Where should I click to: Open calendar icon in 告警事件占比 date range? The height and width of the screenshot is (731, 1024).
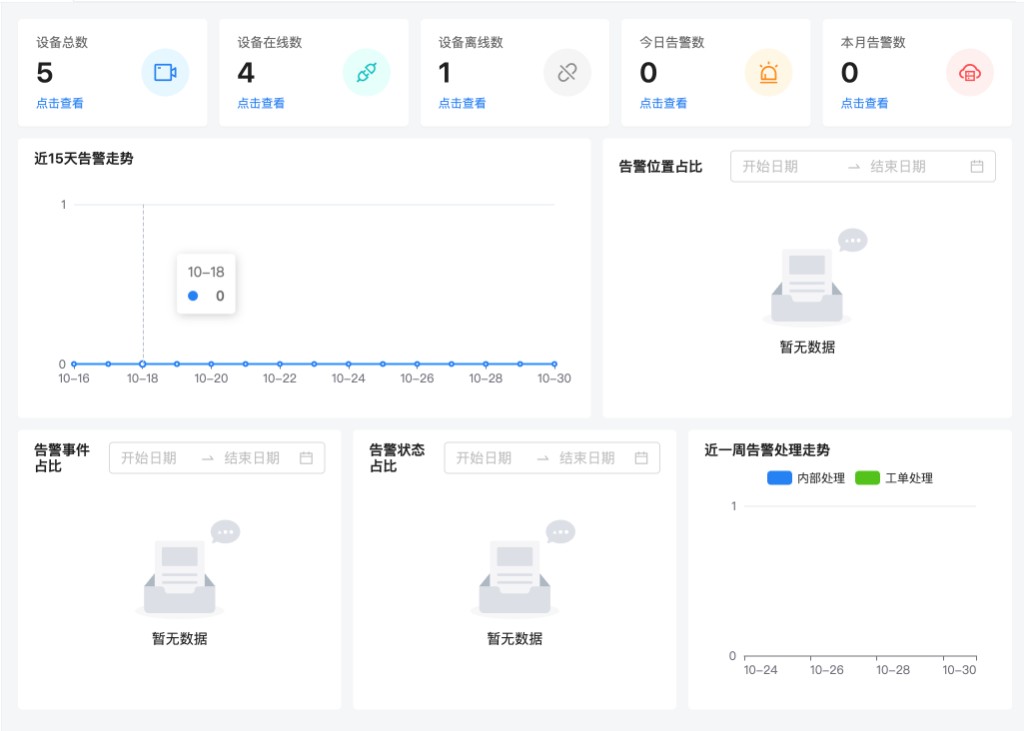[x=306, y=458]
